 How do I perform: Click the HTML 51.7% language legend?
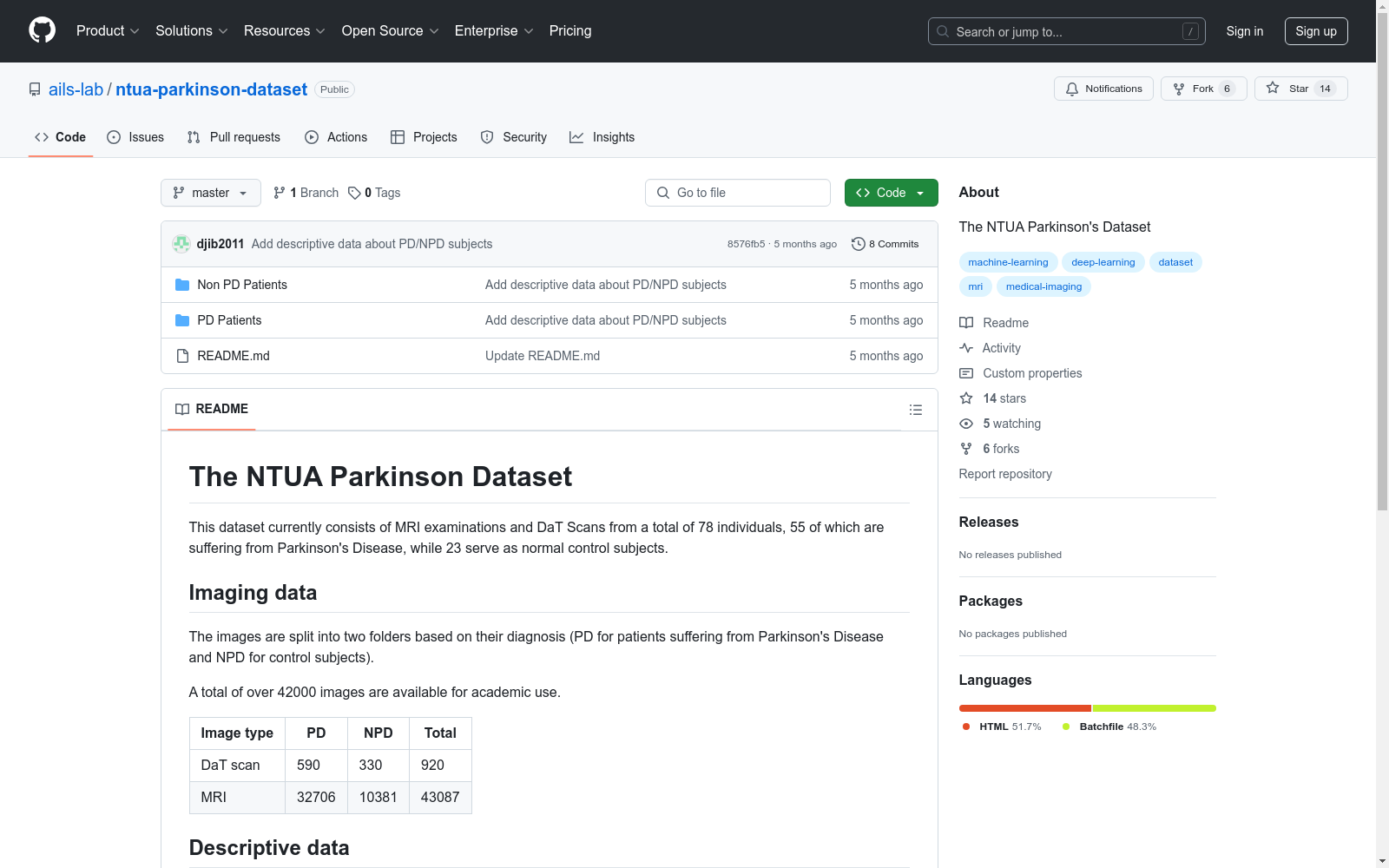pos(1002,727)
